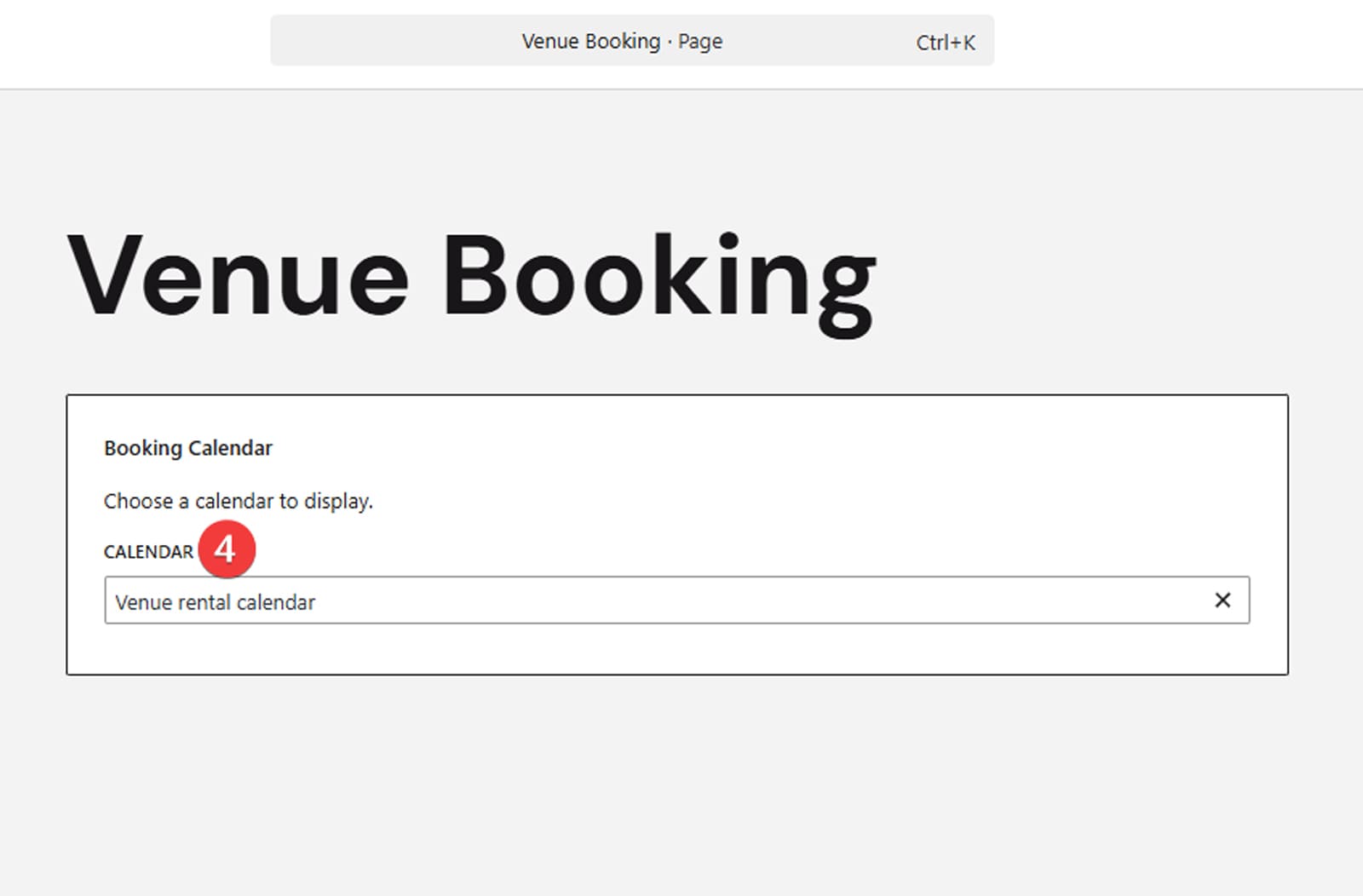Click 'Choose a calendar to display.' text

(x=239, y=501)
